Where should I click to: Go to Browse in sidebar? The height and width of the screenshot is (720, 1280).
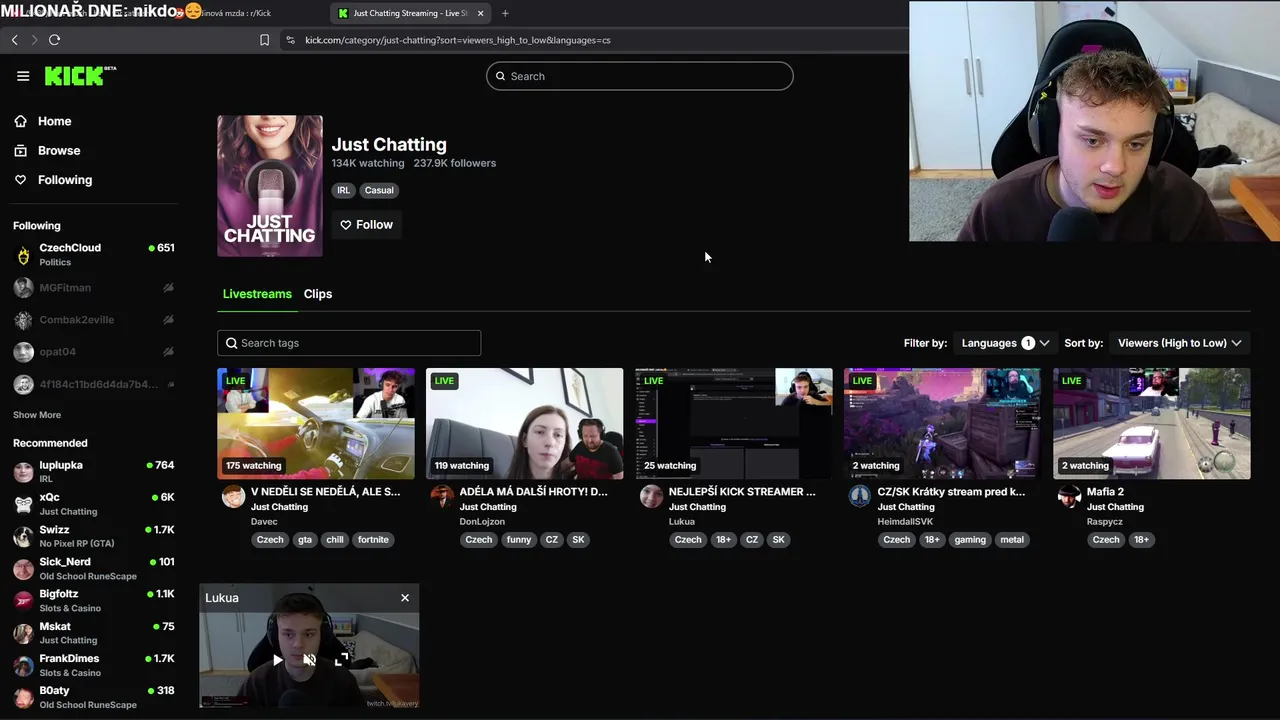point(59,150)
